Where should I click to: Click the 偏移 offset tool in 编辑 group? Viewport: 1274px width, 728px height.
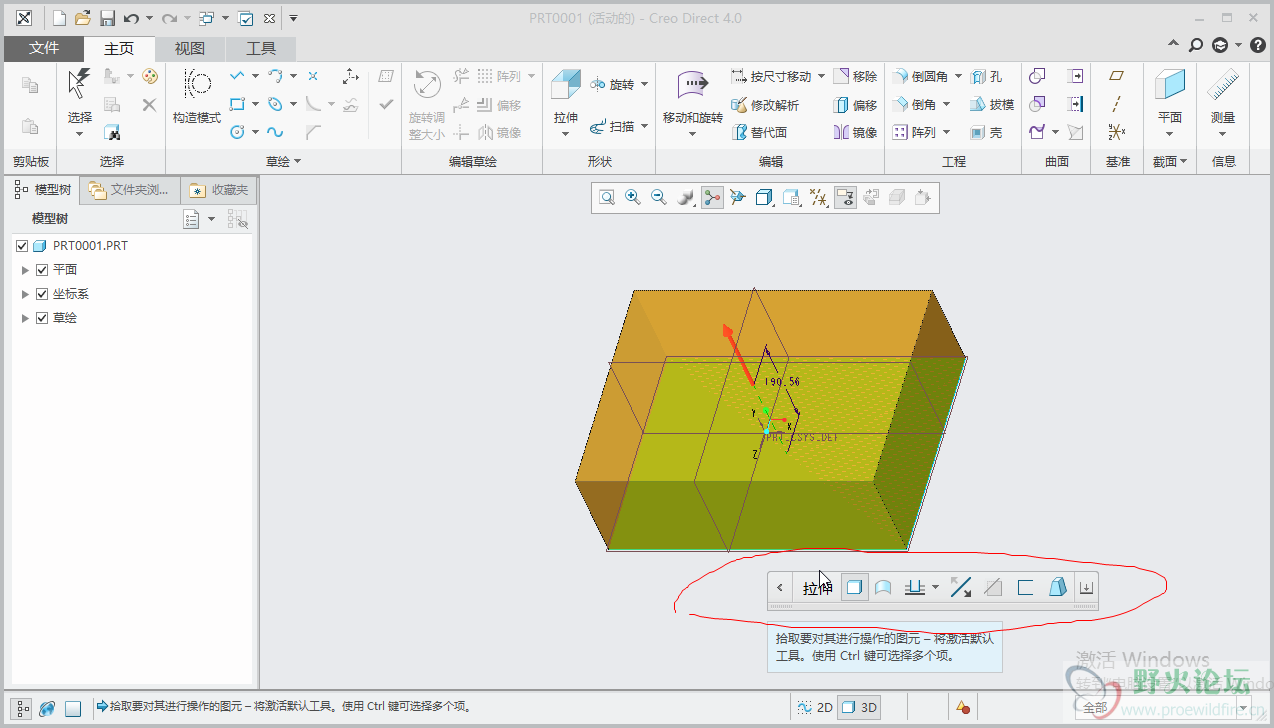coord(855,105)
